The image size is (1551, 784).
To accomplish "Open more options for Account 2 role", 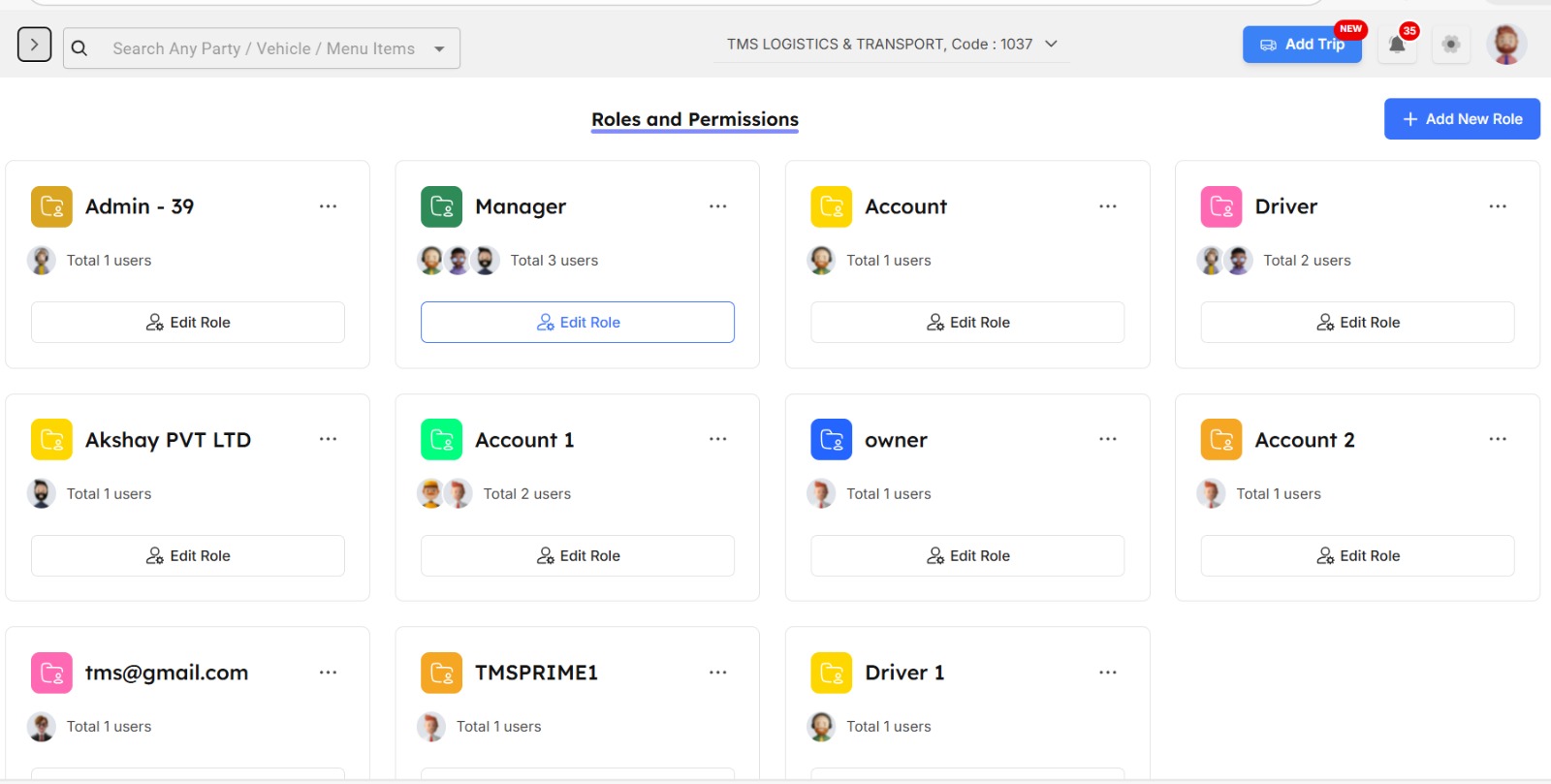I will pyautogui.click(x=1497, y=439).
